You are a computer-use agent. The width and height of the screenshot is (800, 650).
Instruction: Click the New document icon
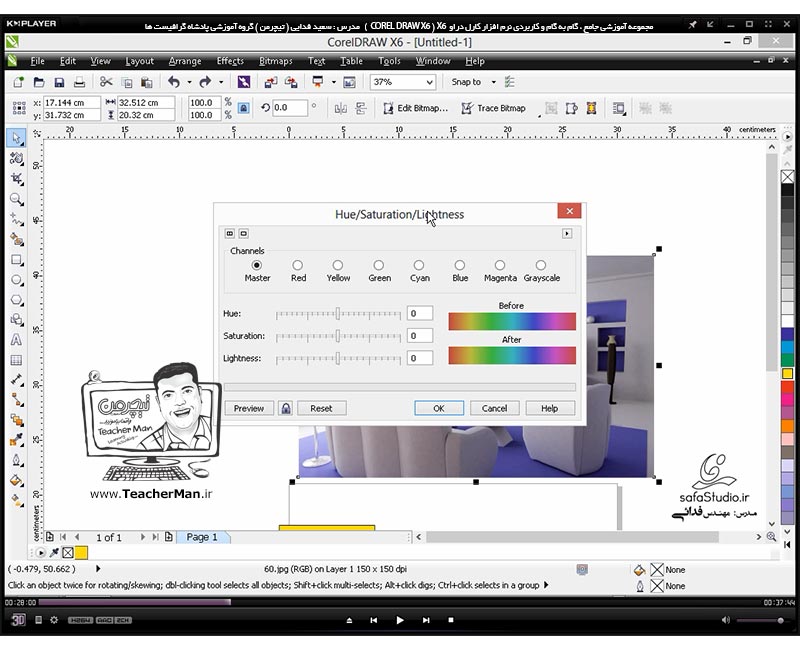click(19, 82)
